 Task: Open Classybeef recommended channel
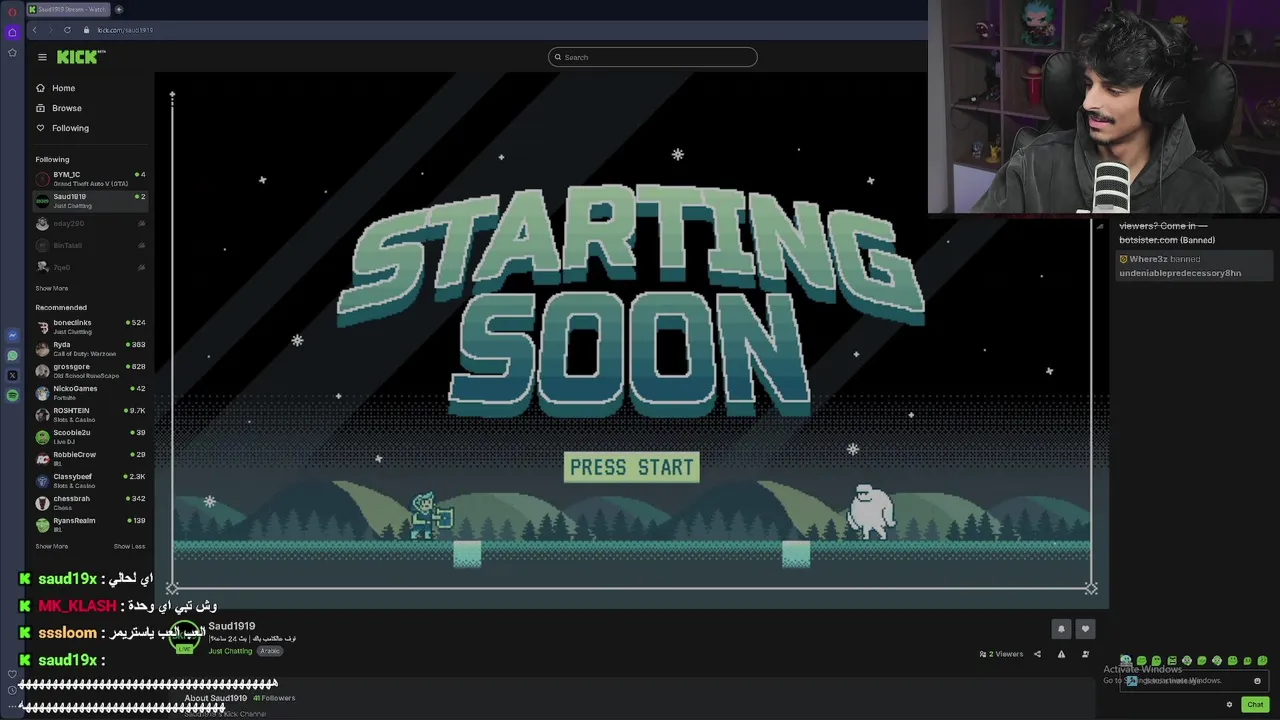point(90,481)
